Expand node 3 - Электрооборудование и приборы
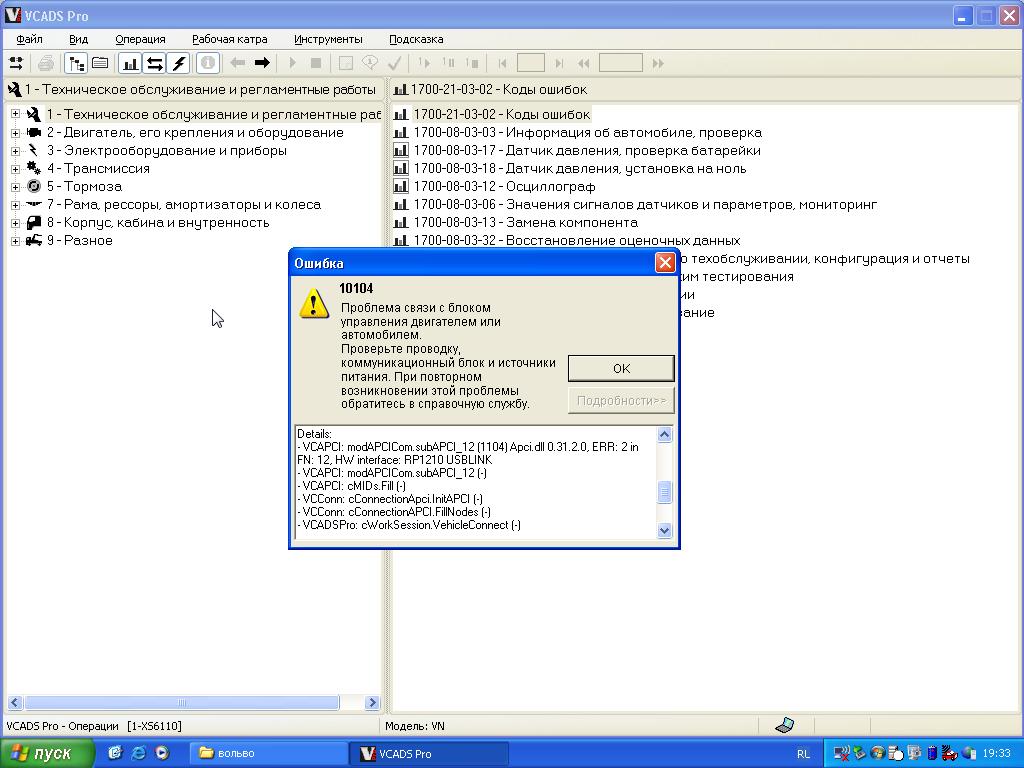Screen dimensions: 1024x768 click(x=15, y=150)
